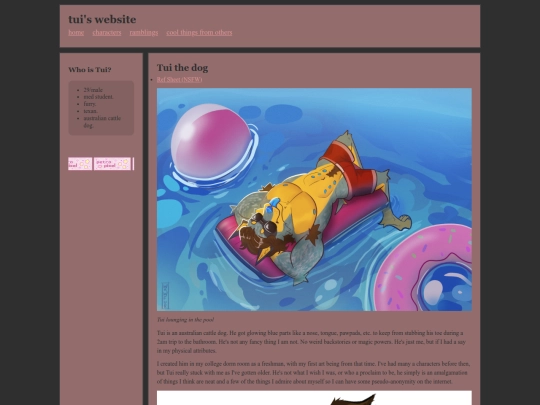Visit cool things from others link

pyautogui.click(x=199, y=32)
